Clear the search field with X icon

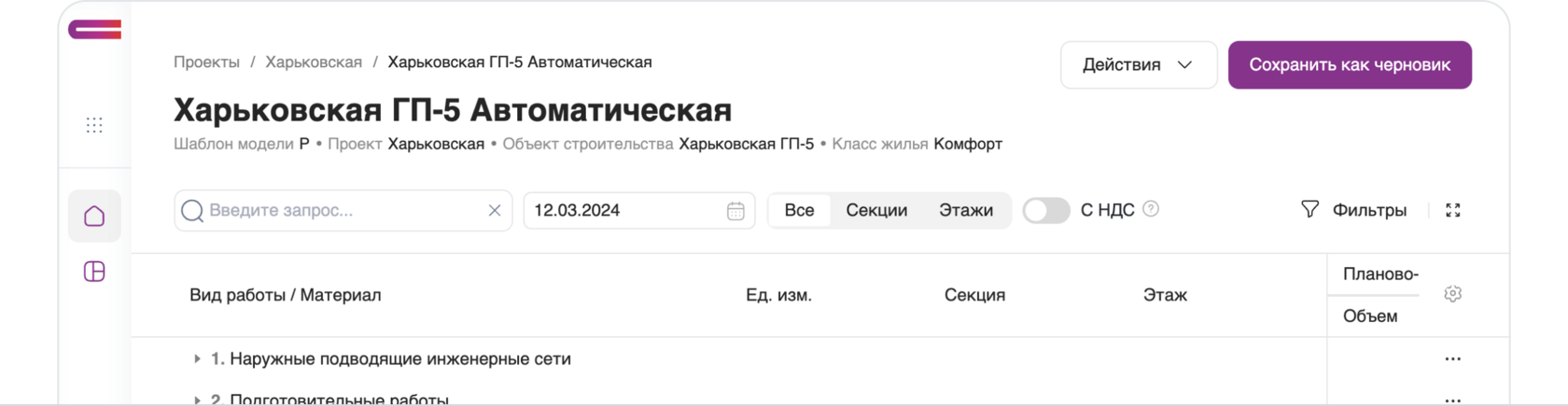click(x=495, y=211)
